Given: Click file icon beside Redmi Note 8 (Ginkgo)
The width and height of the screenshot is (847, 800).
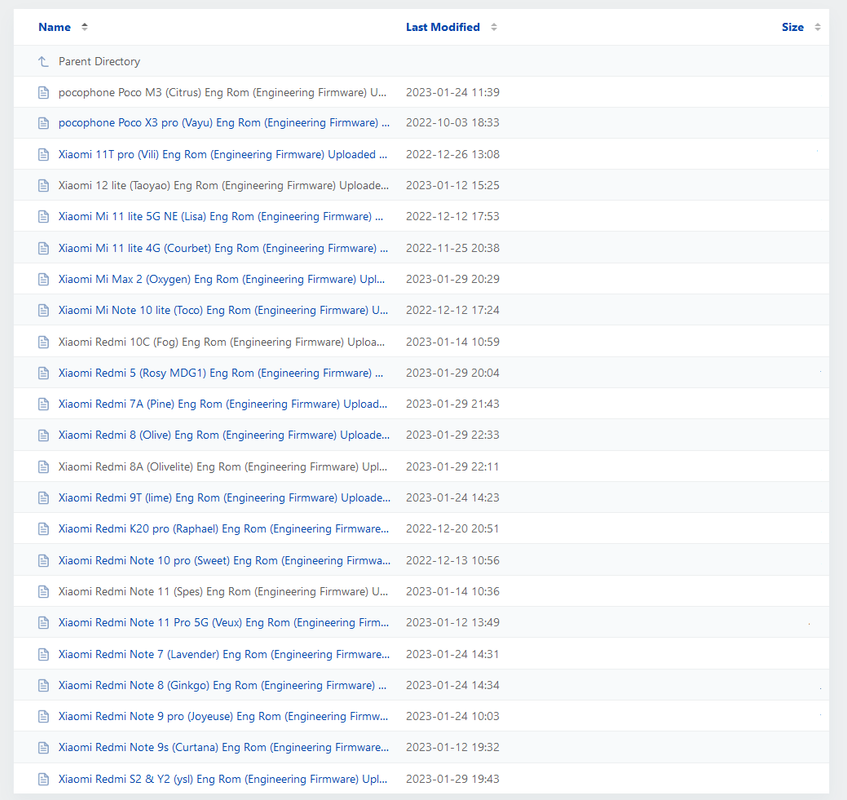Looking at the screenshot, I should [44, 685].
